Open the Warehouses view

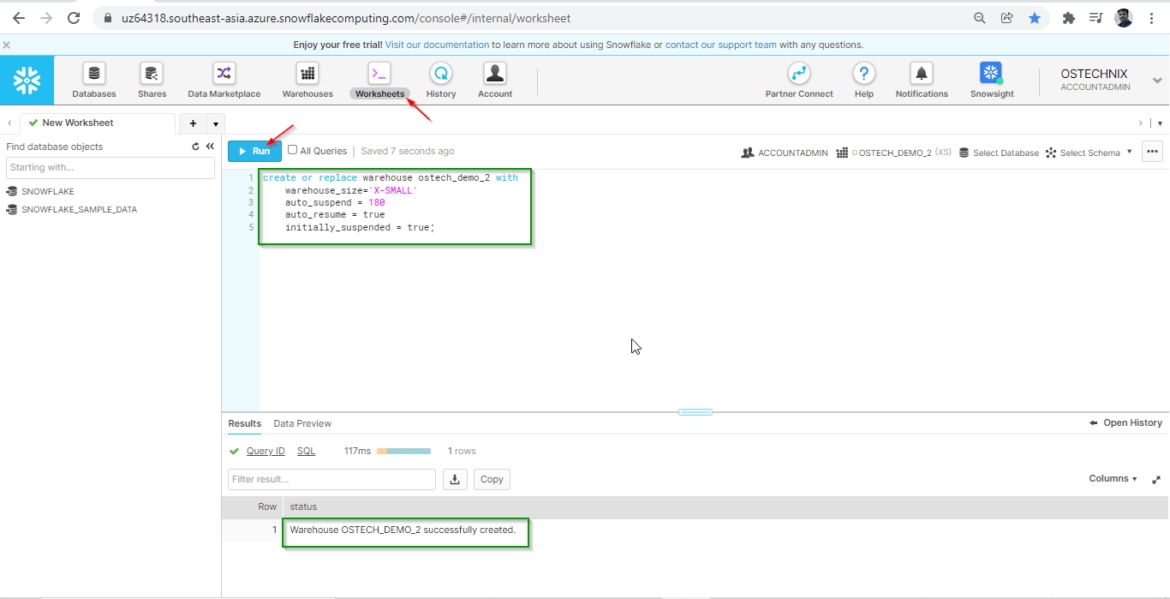click(x=307, y=80)
